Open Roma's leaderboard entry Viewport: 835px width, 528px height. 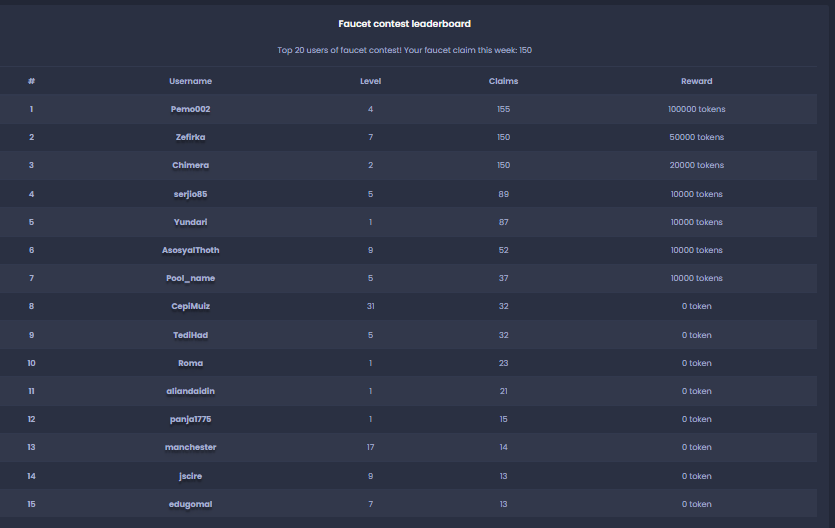point(190,363)
